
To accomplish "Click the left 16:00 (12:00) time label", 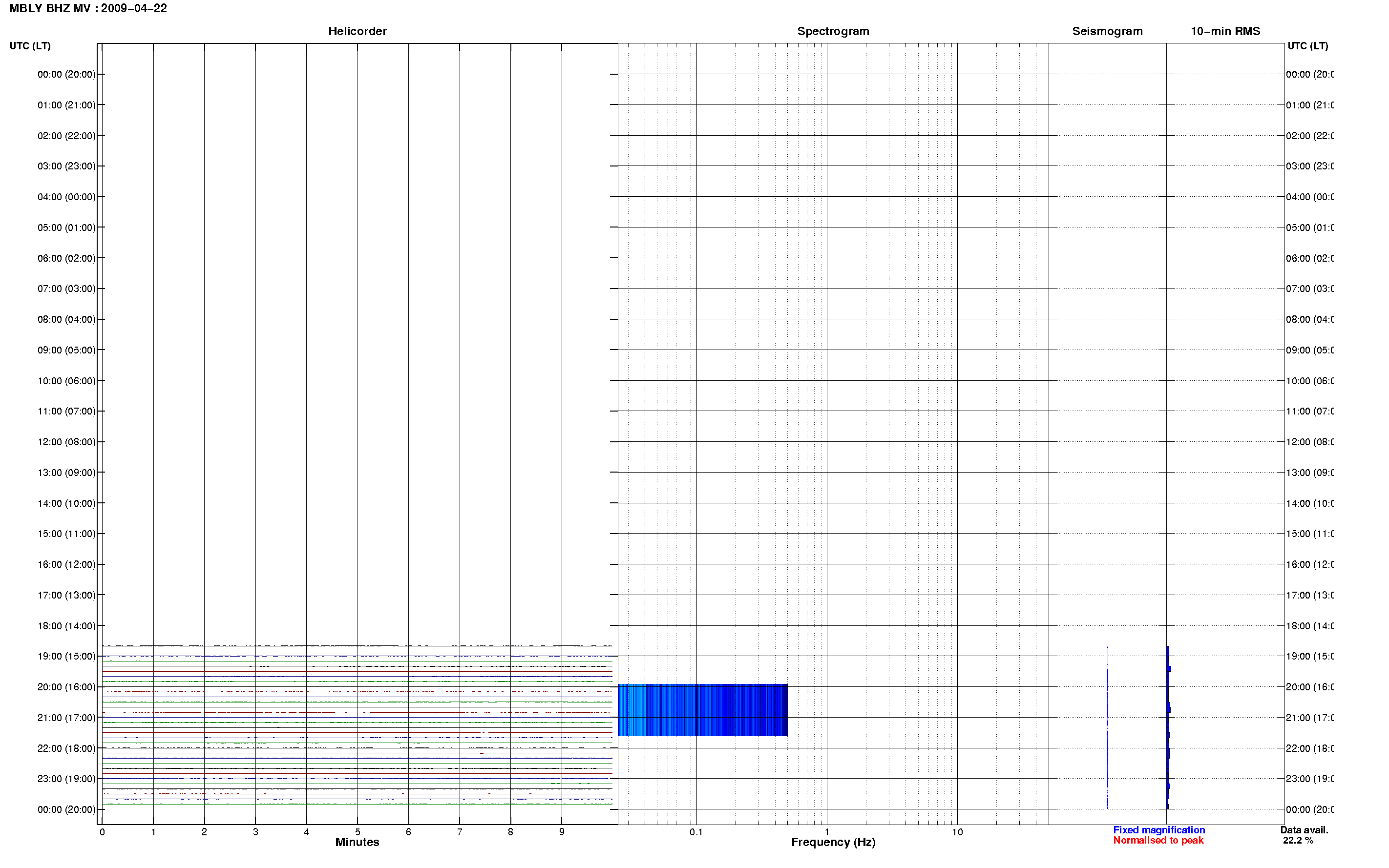I will 66,564.
